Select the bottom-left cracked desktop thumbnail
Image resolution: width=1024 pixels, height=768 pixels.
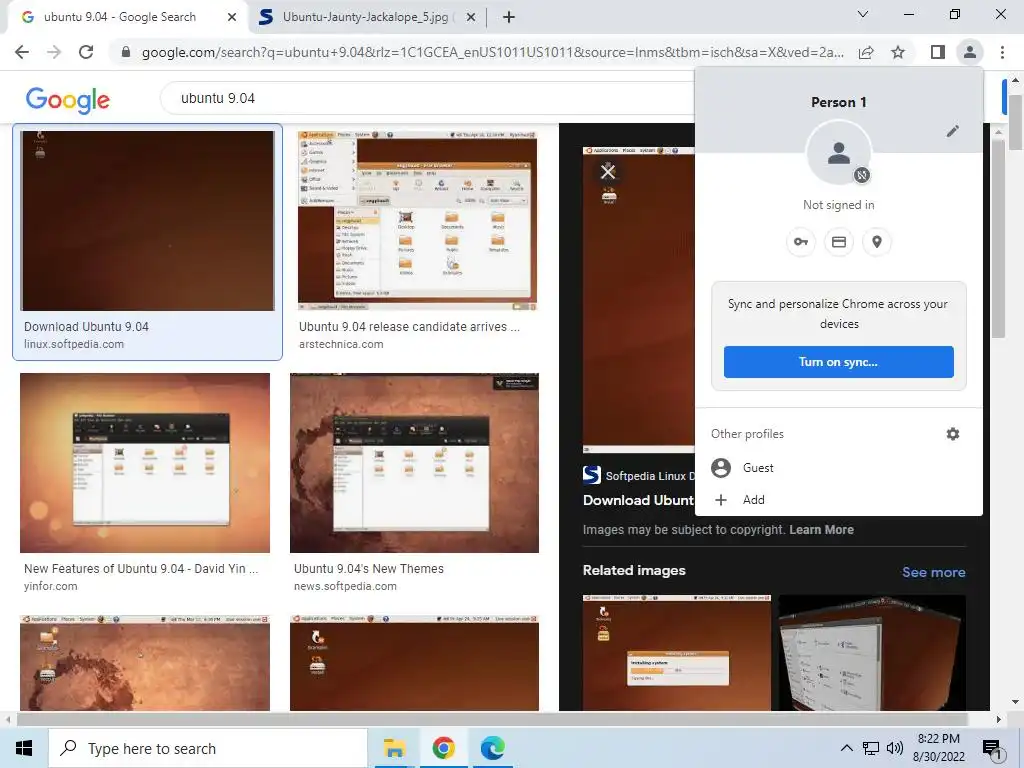point(145,663)
